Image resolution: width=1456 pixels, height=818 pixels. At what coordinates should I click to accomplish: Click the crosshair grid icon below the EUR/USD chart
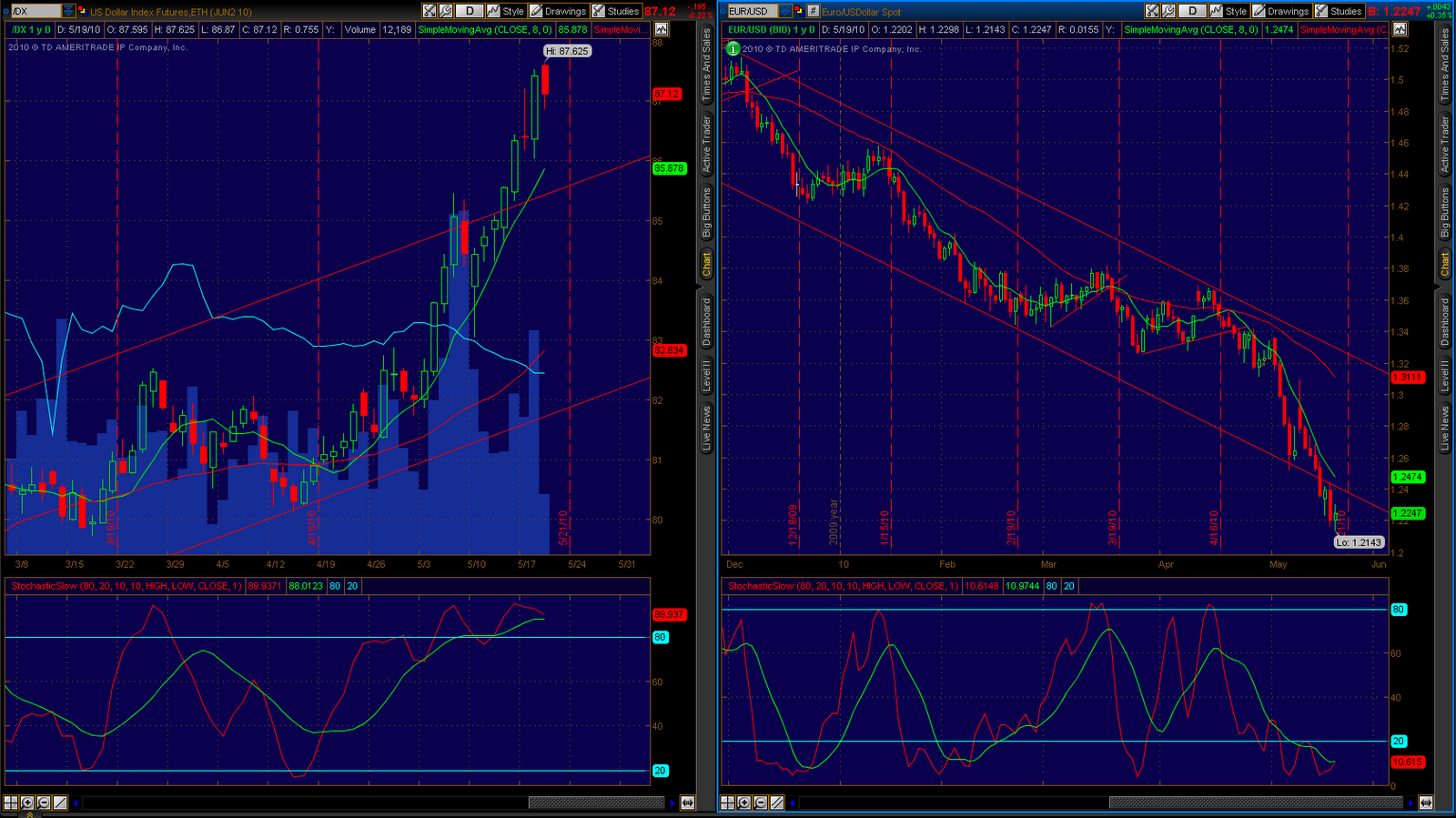click(x=728, y=803)
